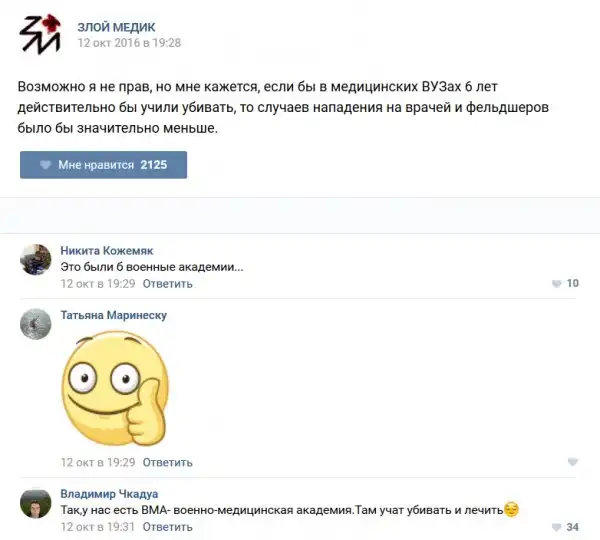Reply to Никита Кожемяк's comment

[167, 284]
